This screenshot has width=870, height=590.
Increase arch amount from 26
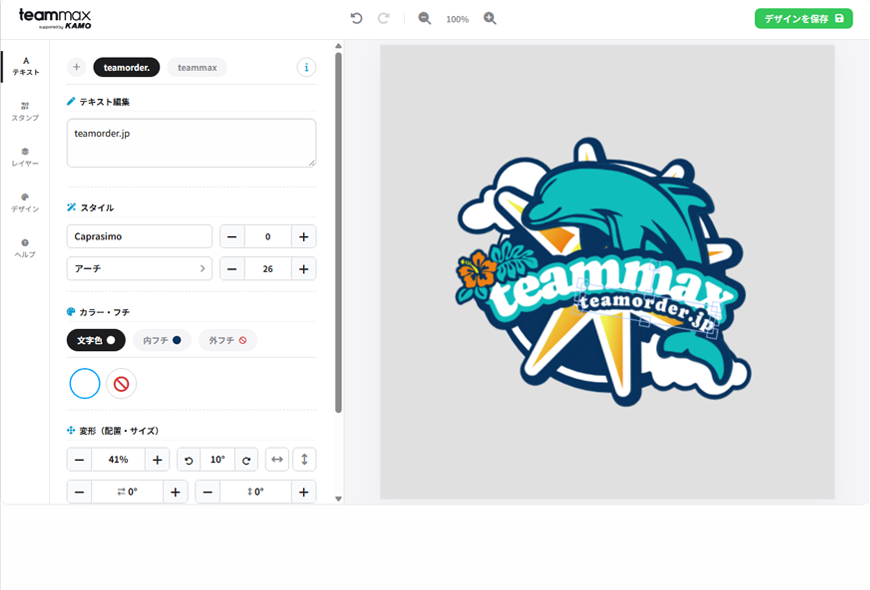pos(304,269)
